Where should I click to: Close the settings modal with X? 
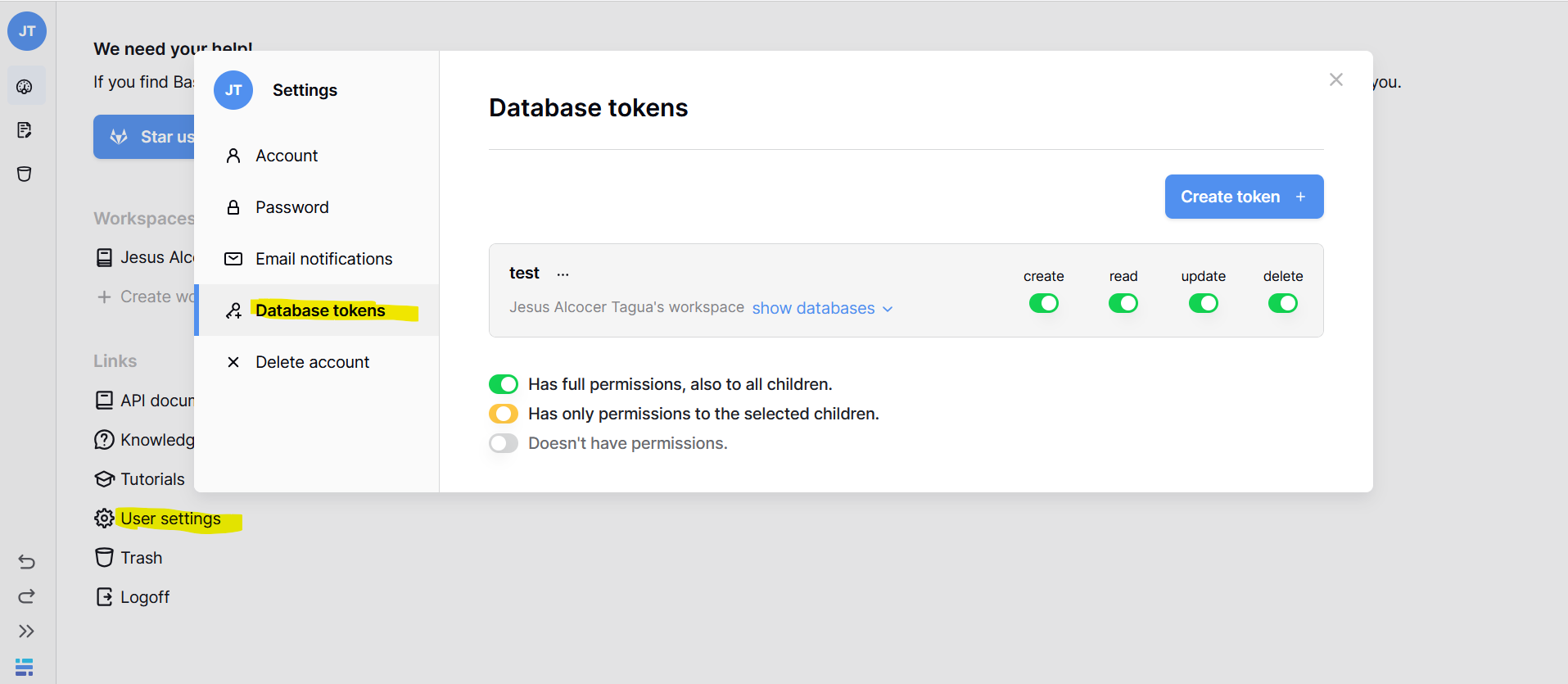[1335, 79]
